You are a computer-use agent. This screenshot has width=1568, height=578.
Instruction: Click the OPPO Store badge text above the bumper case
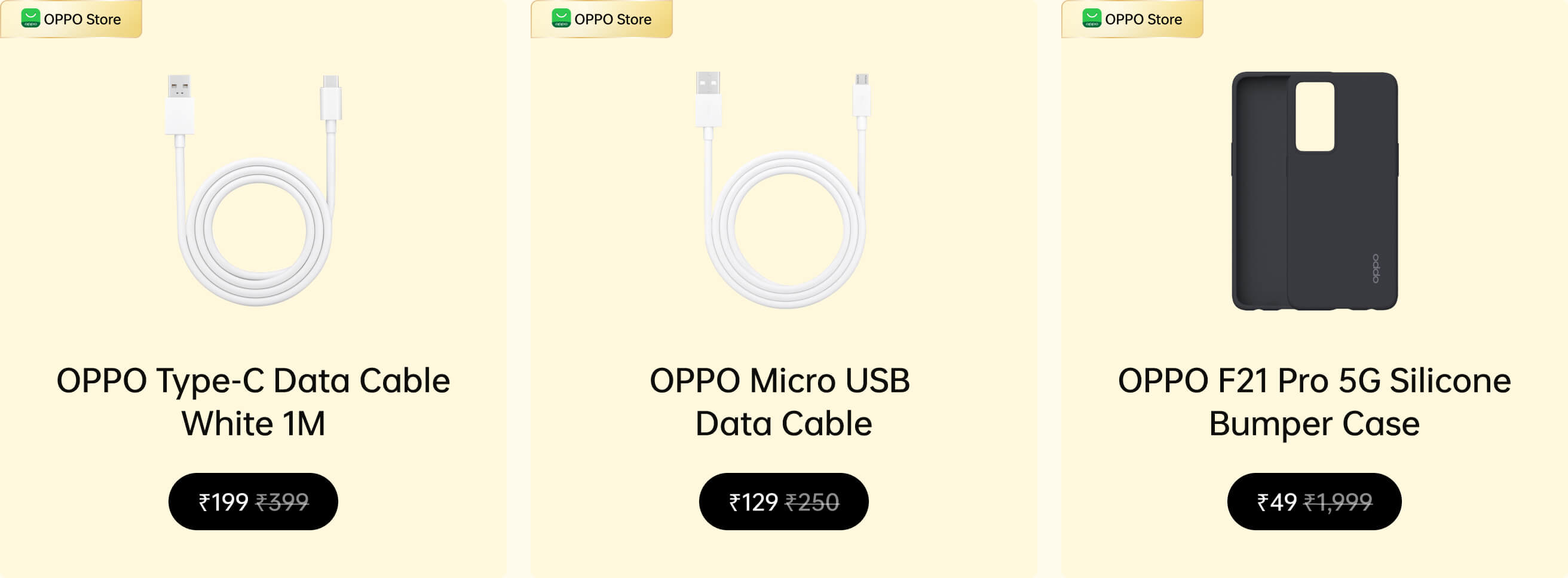1143,20
